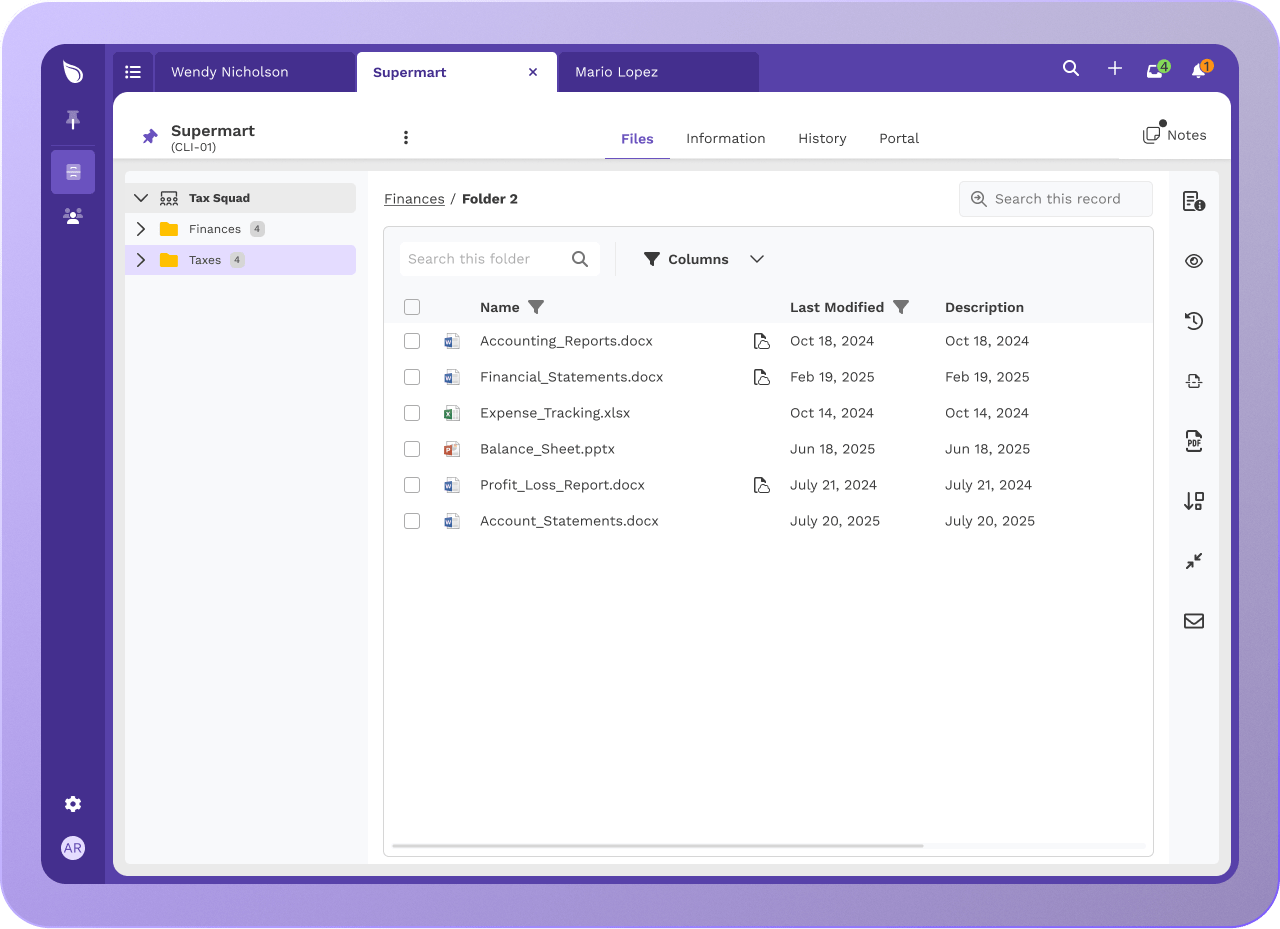Screen dimensions: 1280x929
Task: Open the file cabinet records sidebar icon
Action: [x=73, y=172]
